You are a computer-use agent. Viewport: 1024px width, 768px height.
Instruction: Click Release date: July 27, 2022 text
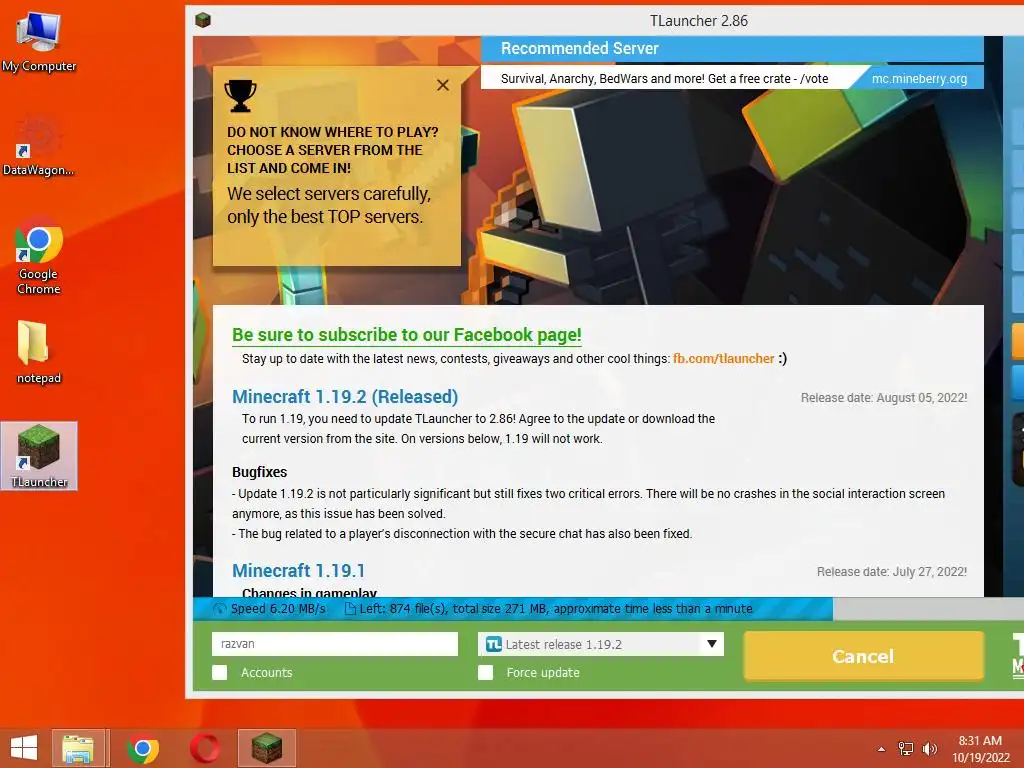click(891, 571)
